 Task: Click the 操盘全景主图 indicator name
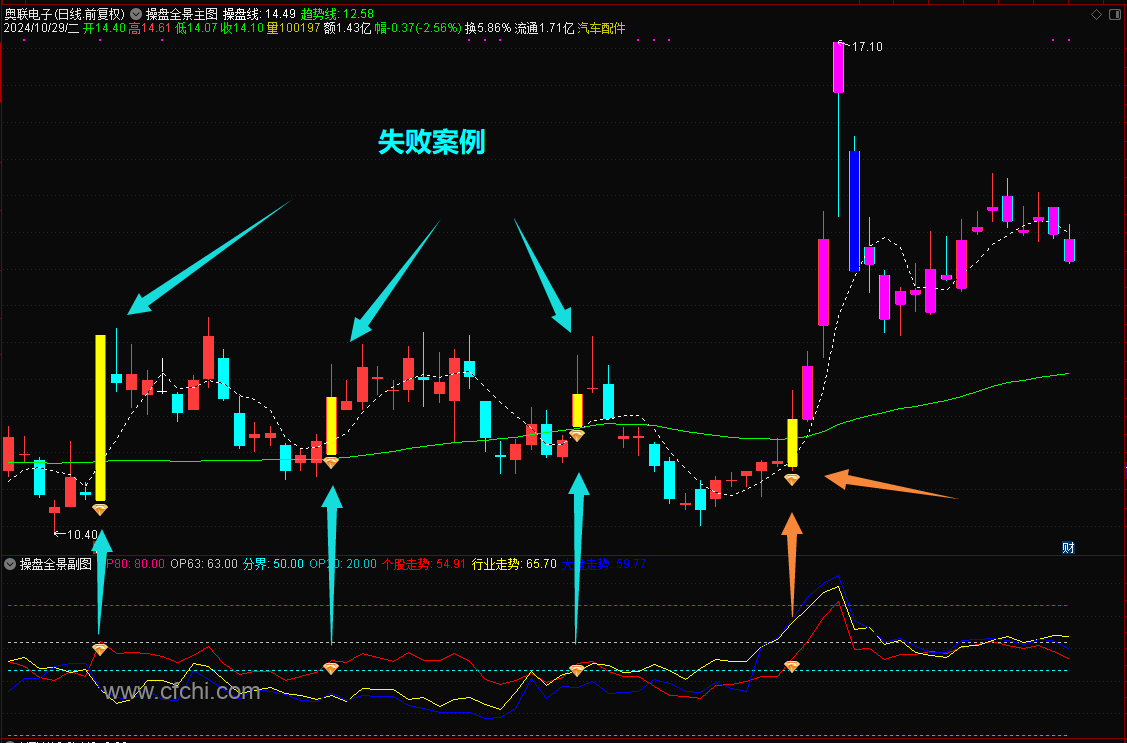pyautogui.click(x=182, y=14)
